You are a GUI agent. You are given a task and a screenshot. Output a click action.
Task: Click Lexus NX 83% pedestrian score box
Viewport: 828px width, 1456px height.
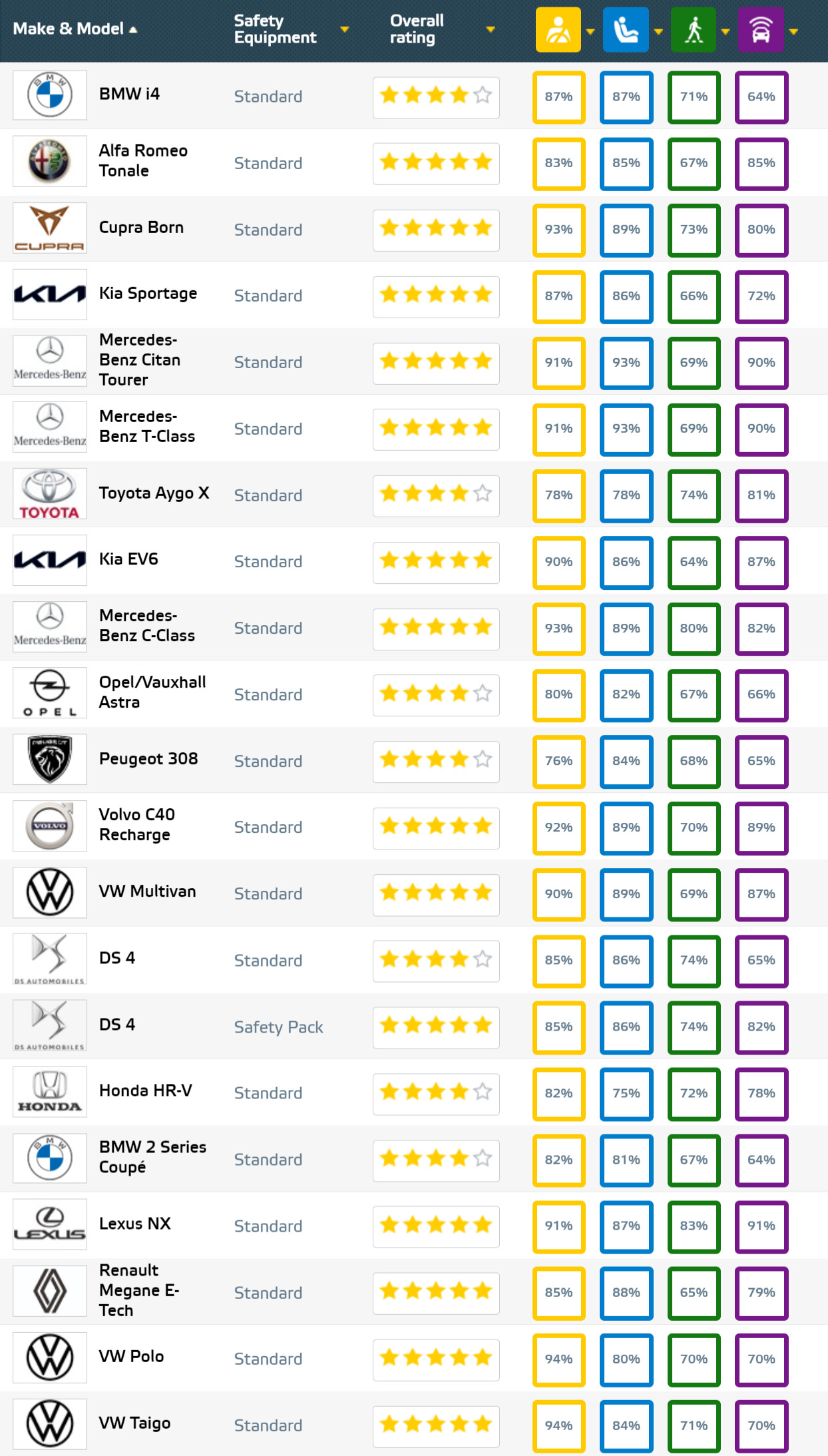pos(694,1226)
